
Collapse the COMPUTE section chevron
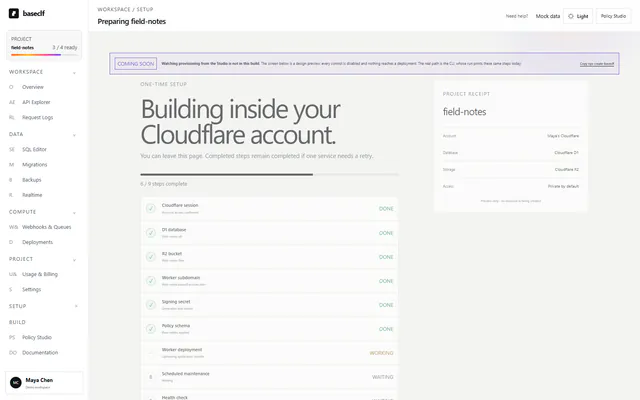(74, 213)
